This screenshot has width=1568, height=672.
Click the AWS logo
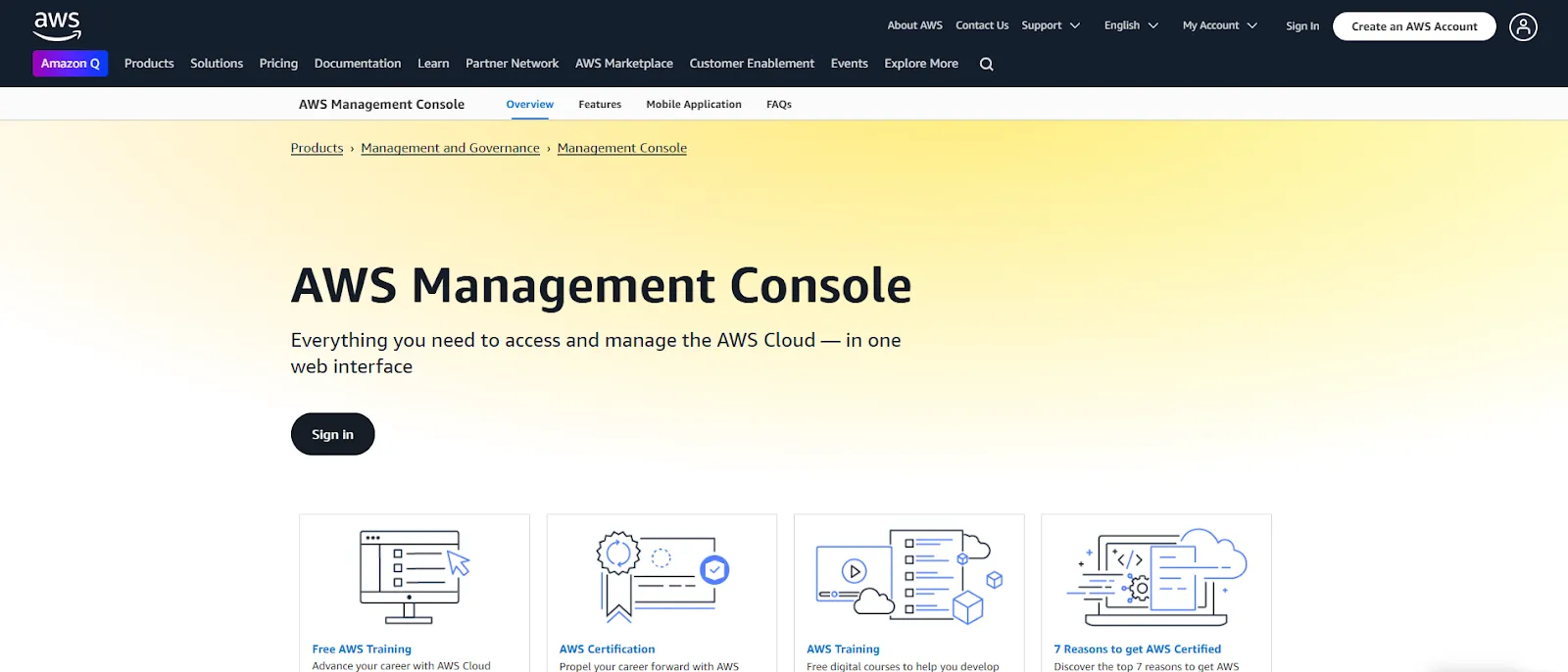pos(57,25)
